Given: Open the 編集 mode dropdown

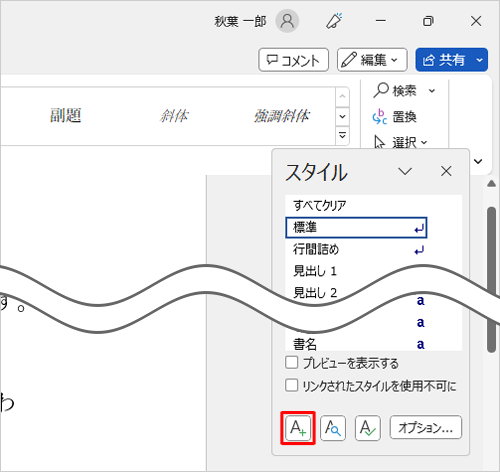Looking at the screenshot, I should [x=372, y=60].
